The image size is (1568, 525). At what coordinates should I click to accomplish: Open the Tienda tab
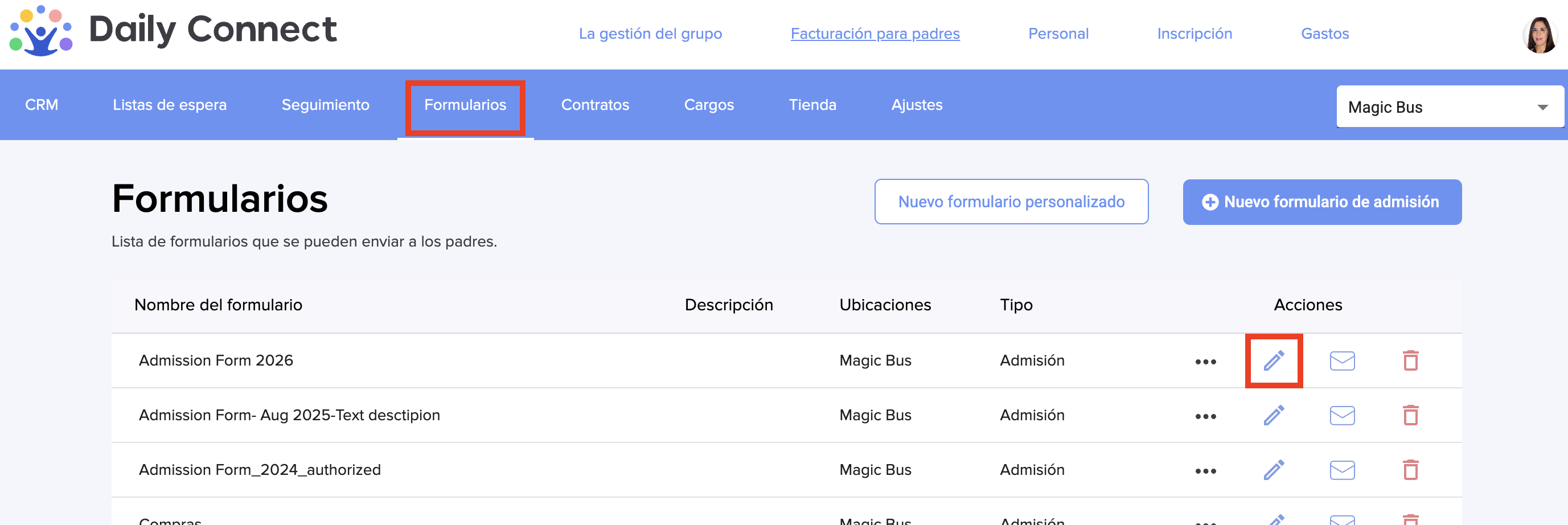pos(812,105)
